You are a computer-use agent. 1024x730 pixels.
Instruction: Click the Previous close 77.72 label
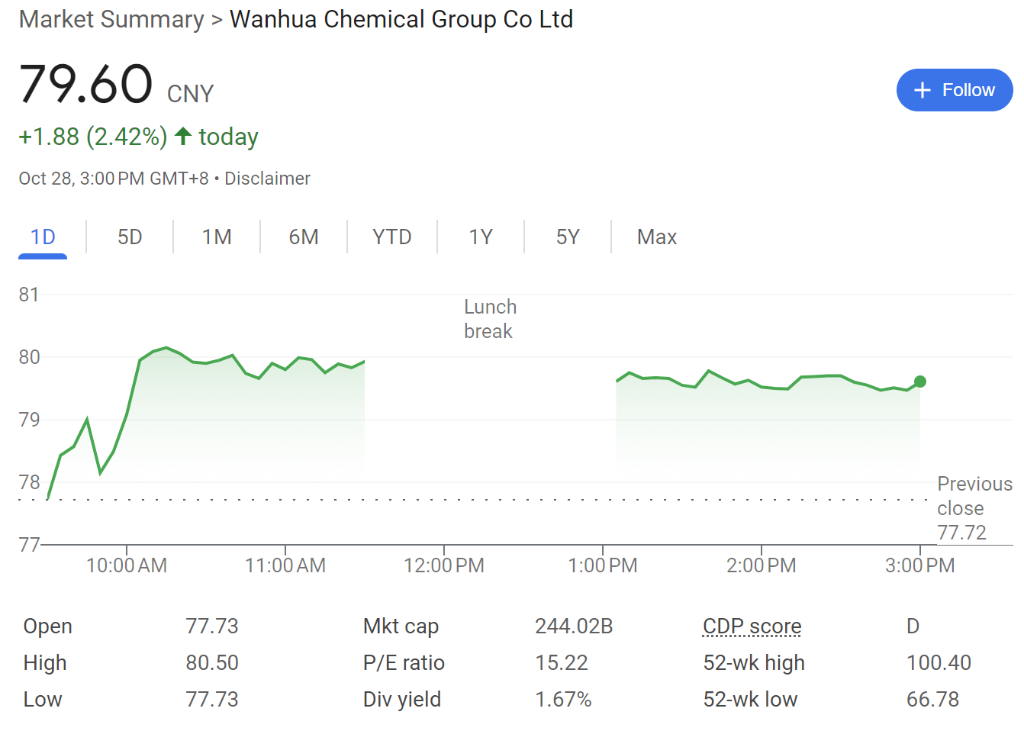(974, 508)
